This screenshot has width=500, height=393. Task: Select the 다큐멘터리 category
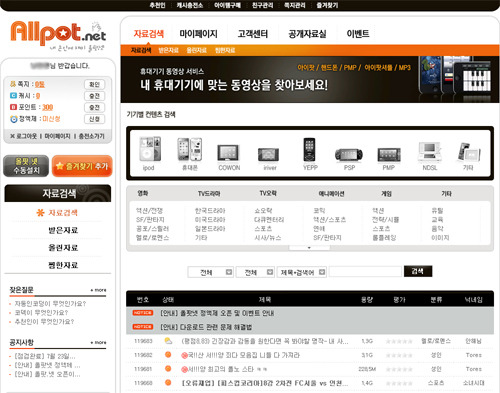point(269,220)
